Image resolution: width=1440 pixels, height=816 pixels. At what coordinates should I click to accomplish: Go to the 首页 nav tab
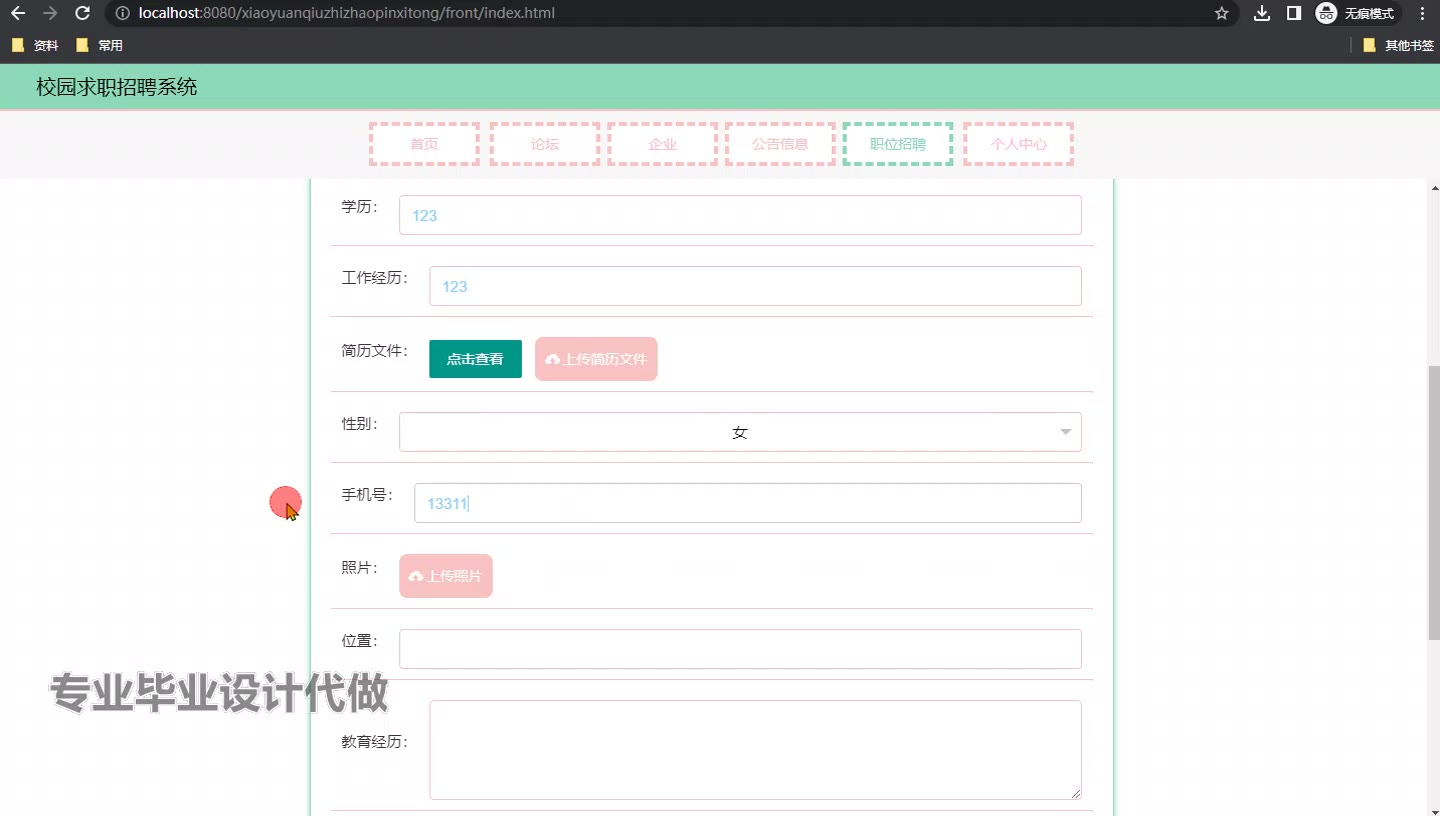coord(424,144)
